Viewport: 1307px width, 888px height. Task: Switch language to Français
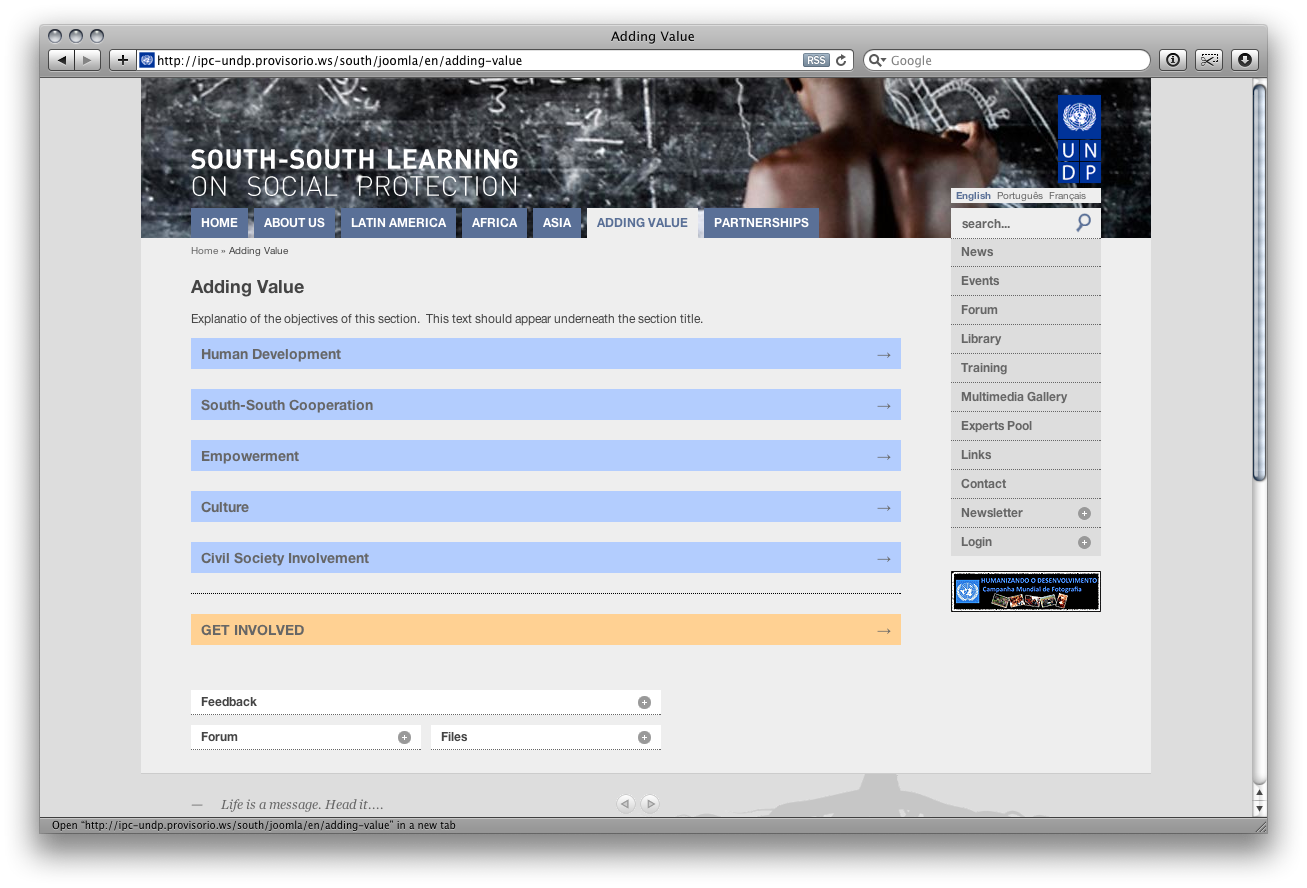[1067, 196]
